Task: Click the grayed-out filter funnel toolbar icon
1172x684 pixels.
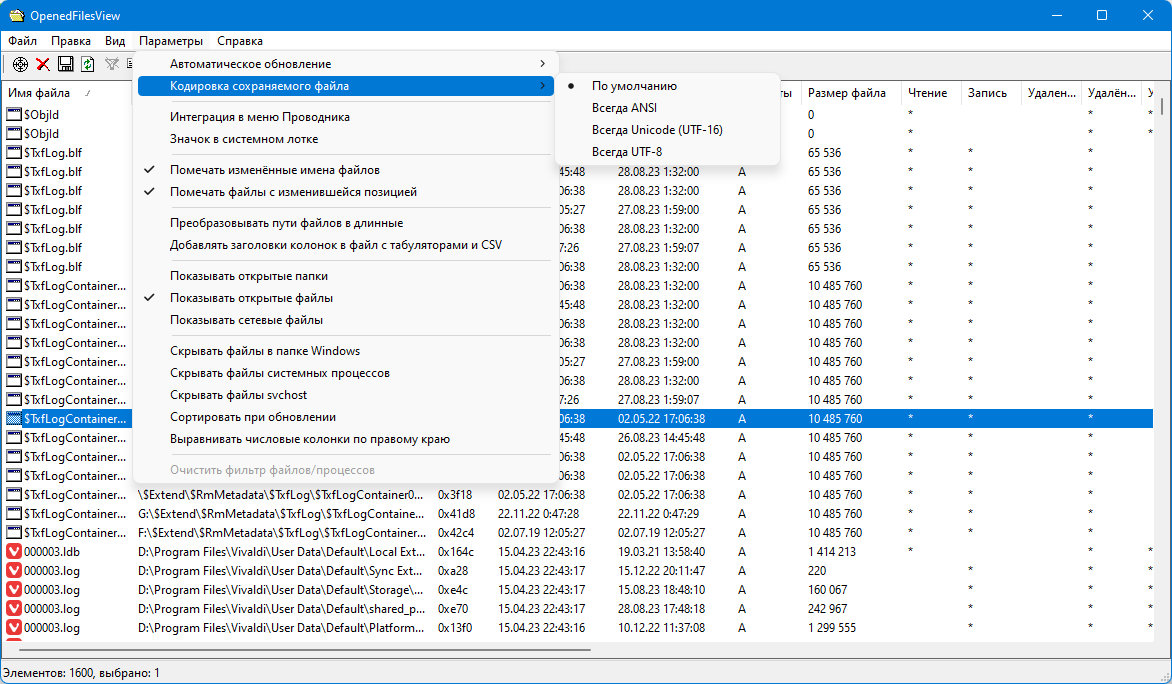Action: point(111,64)
